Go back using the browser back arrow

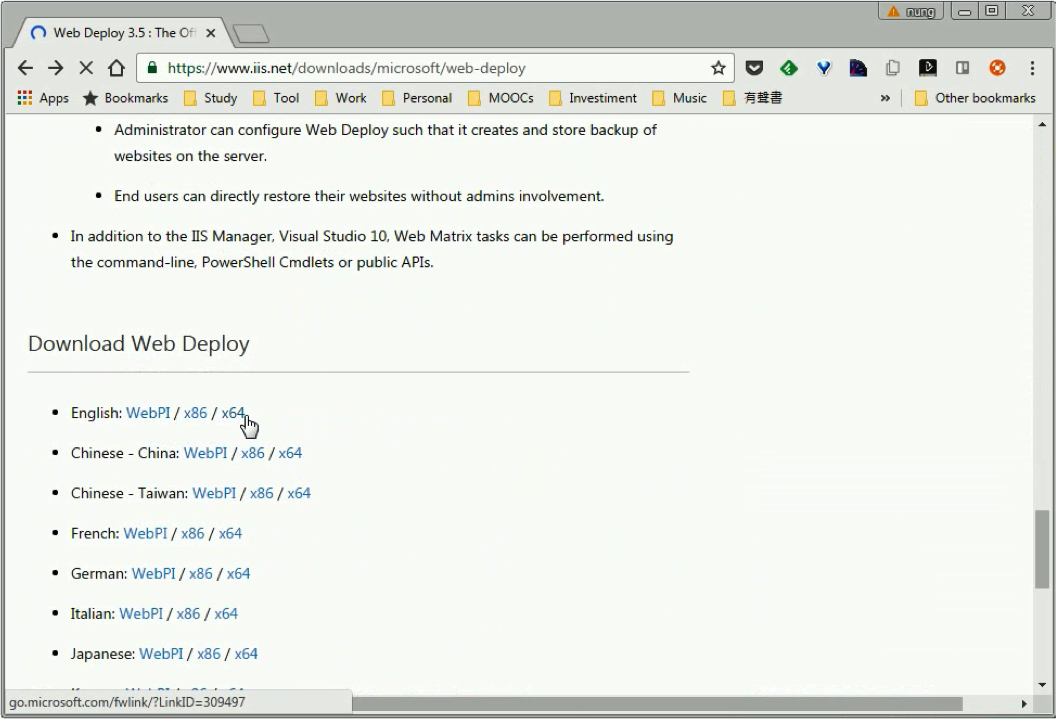tap(25, 68)
